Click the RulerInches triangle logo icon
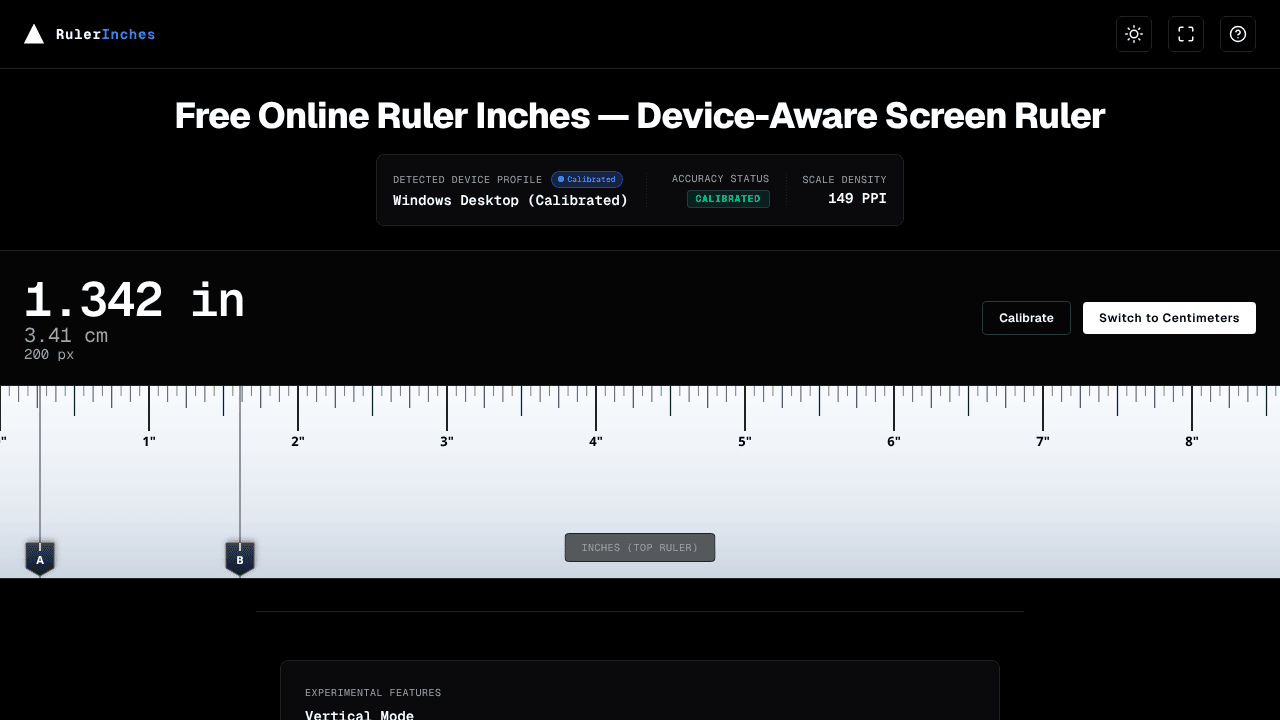 (34, 34)
